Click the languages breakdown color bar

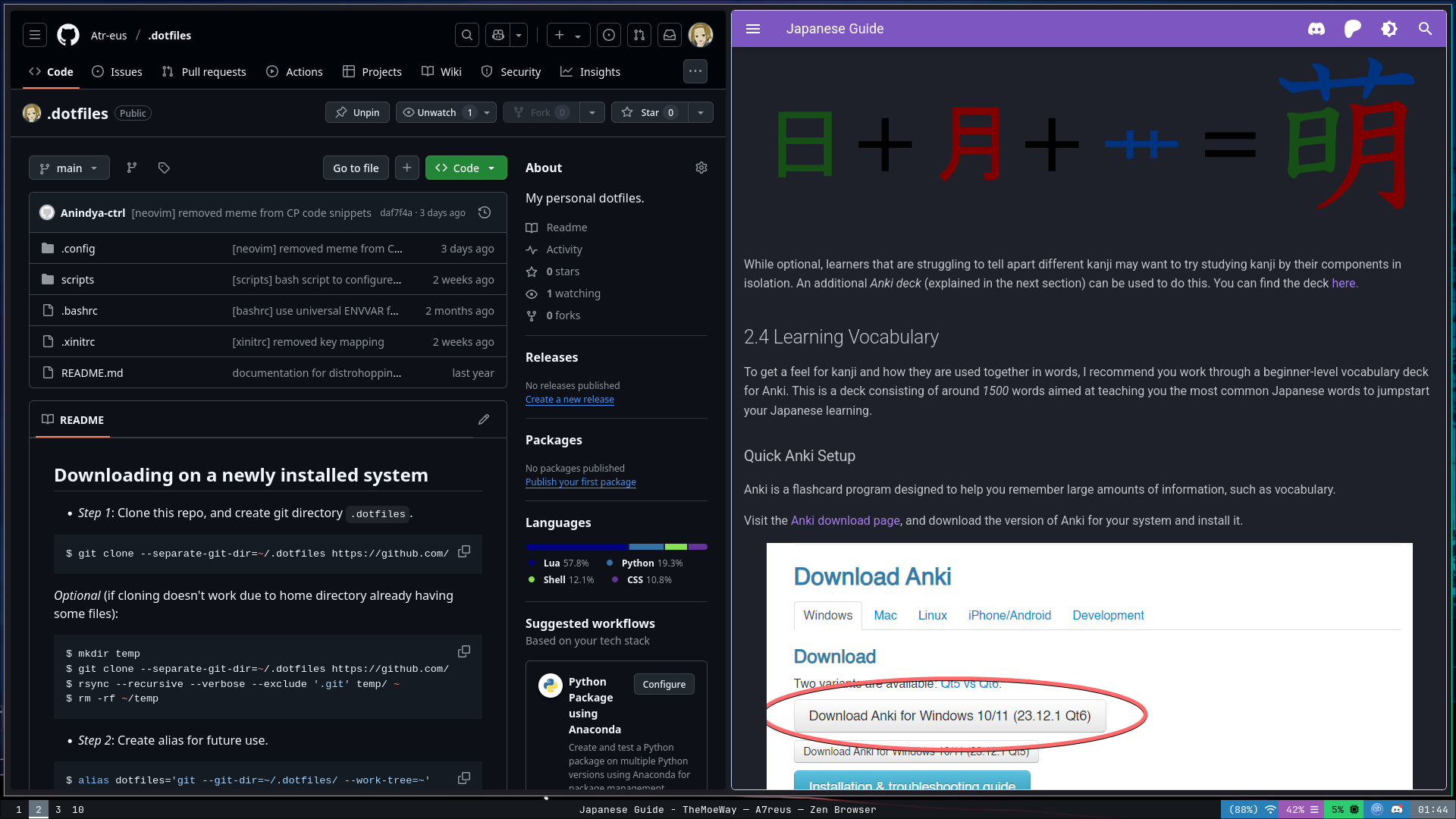coord(616,546)
